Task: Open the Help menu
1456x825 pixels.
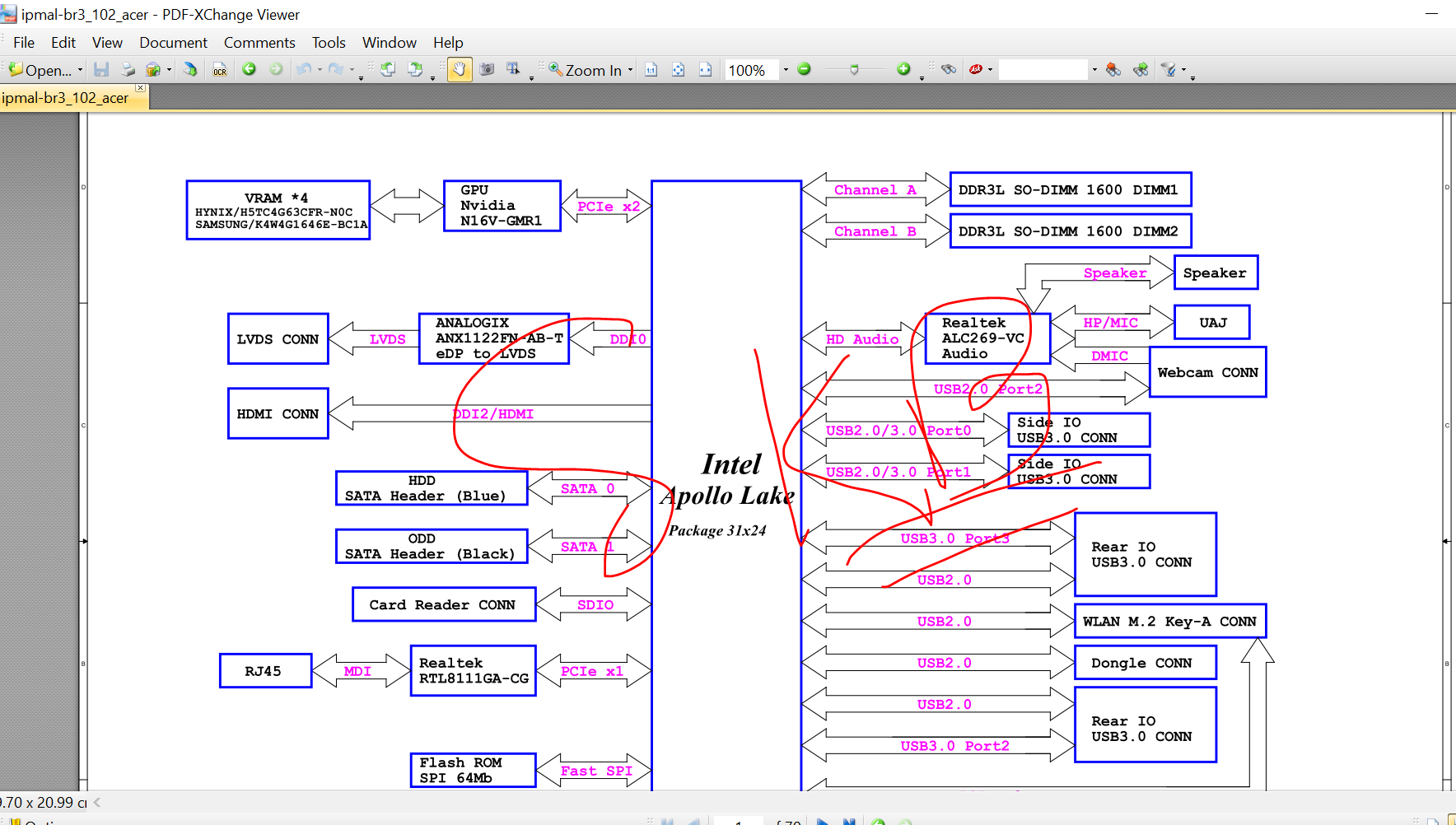Action: (448, 43)
